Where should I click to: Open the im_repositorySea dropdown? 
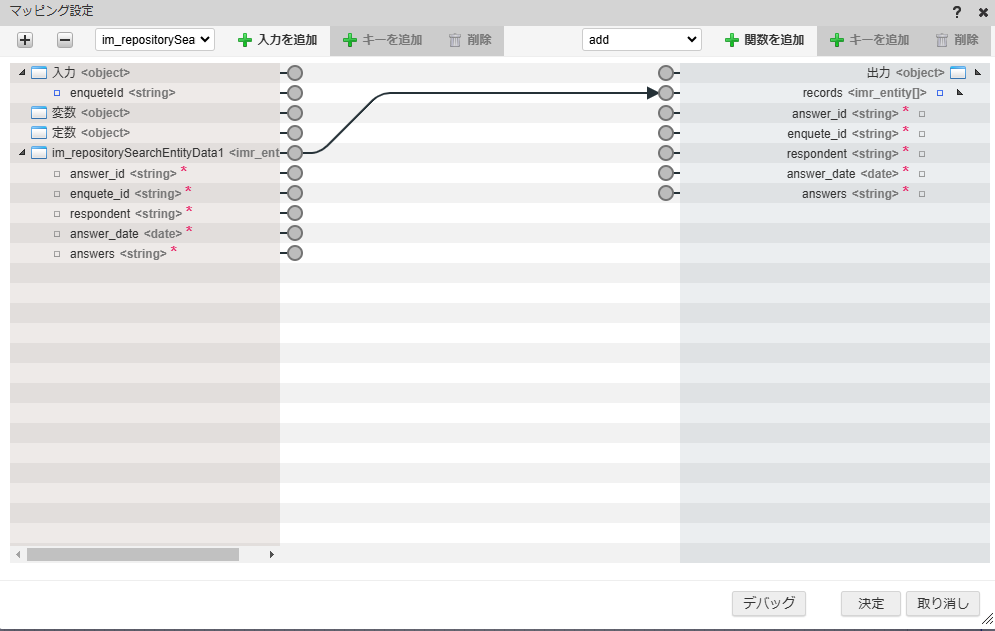[x=155, y=39]
